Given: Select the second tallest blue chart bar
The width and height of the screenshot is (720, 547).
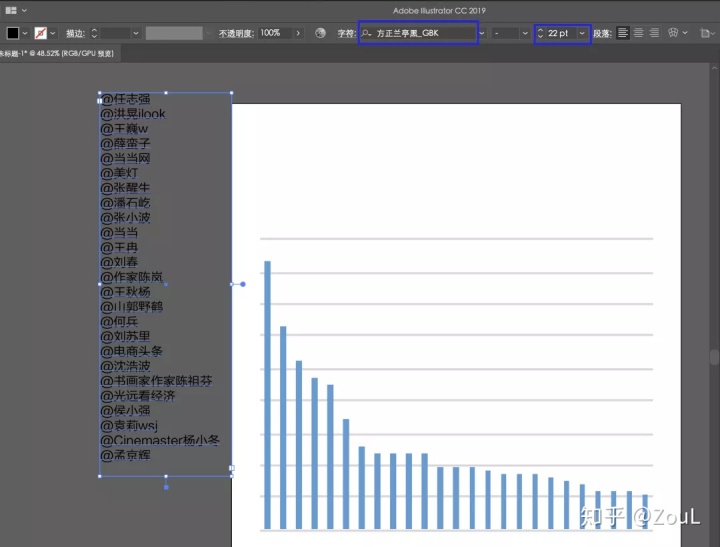Looking at the screenshot, I should tap(283, 428).
